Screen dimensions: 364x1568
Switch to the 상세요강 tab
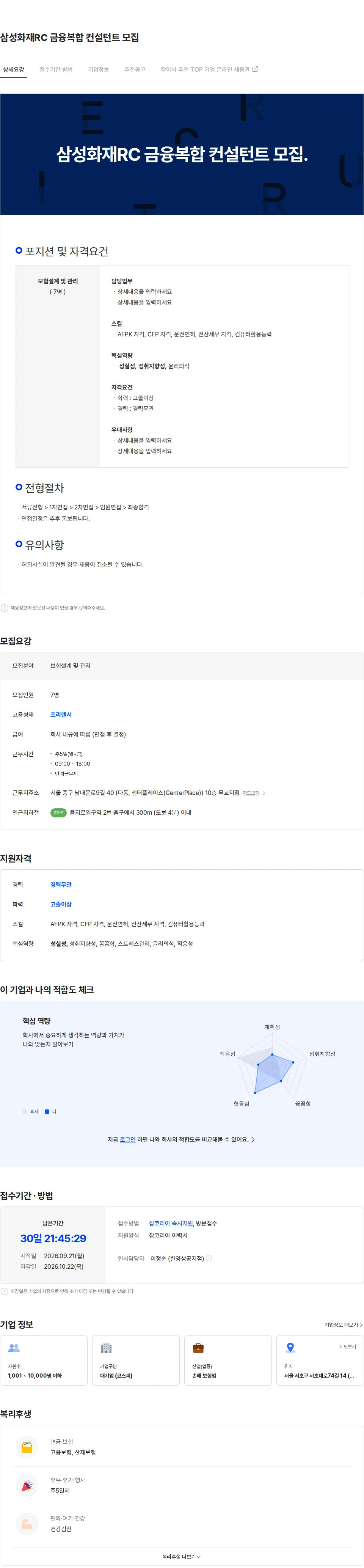click(x=13, y=69)
